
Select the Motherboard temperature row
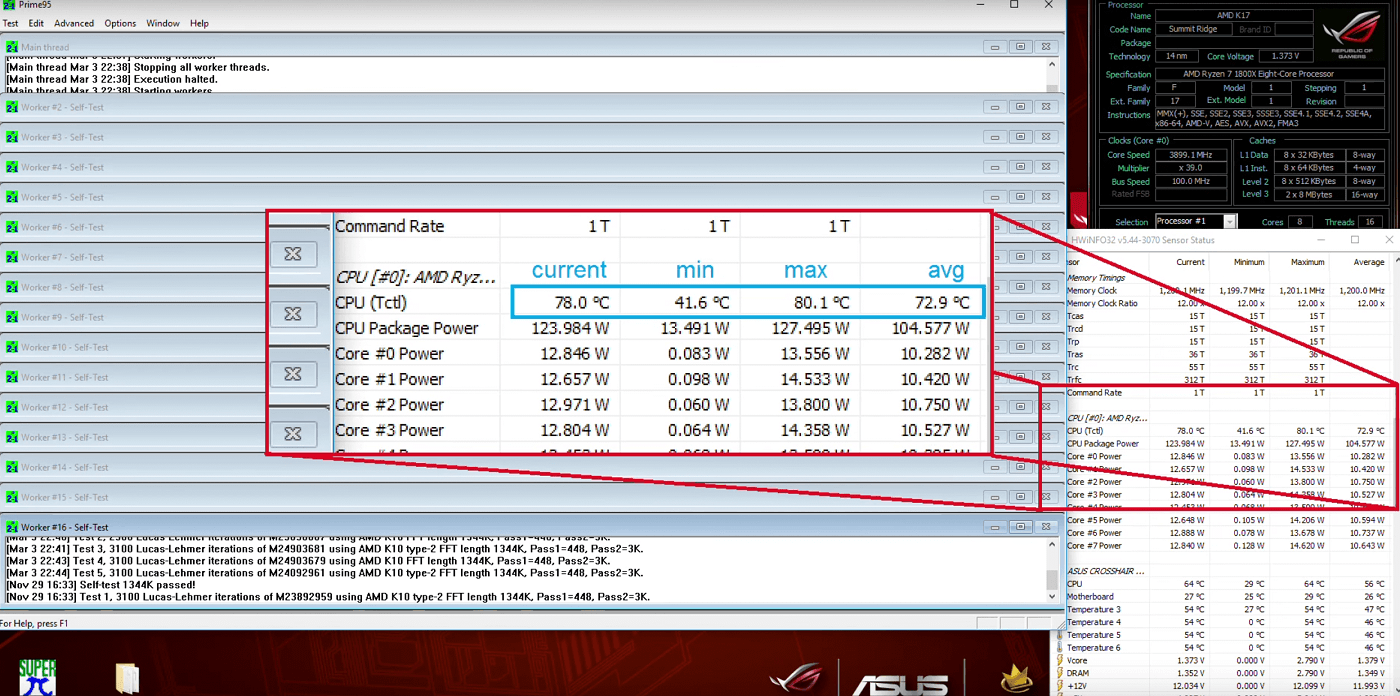tap(1227, 597)
